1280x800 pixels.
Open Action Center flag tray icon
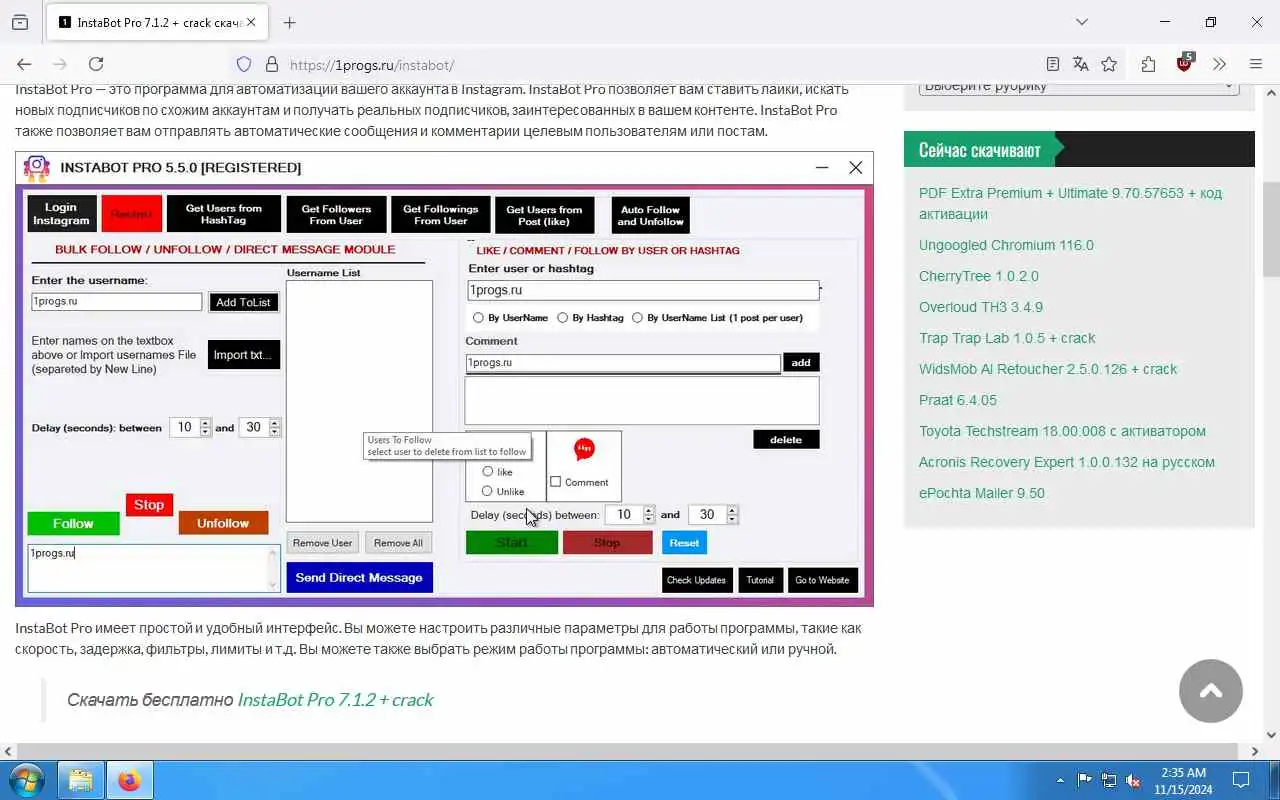tap(1084, 780)
